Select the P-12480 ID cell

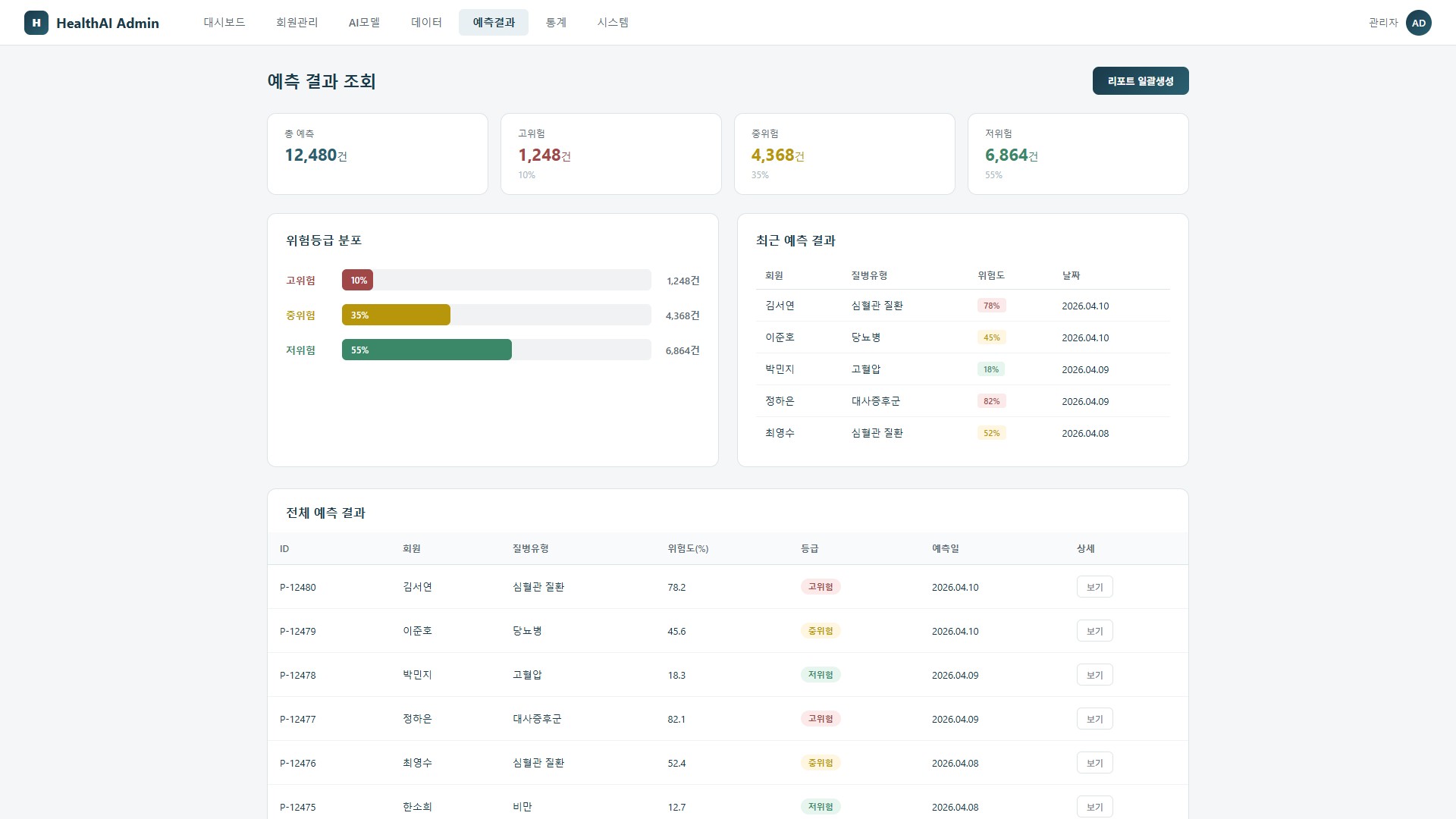[297, 588]
